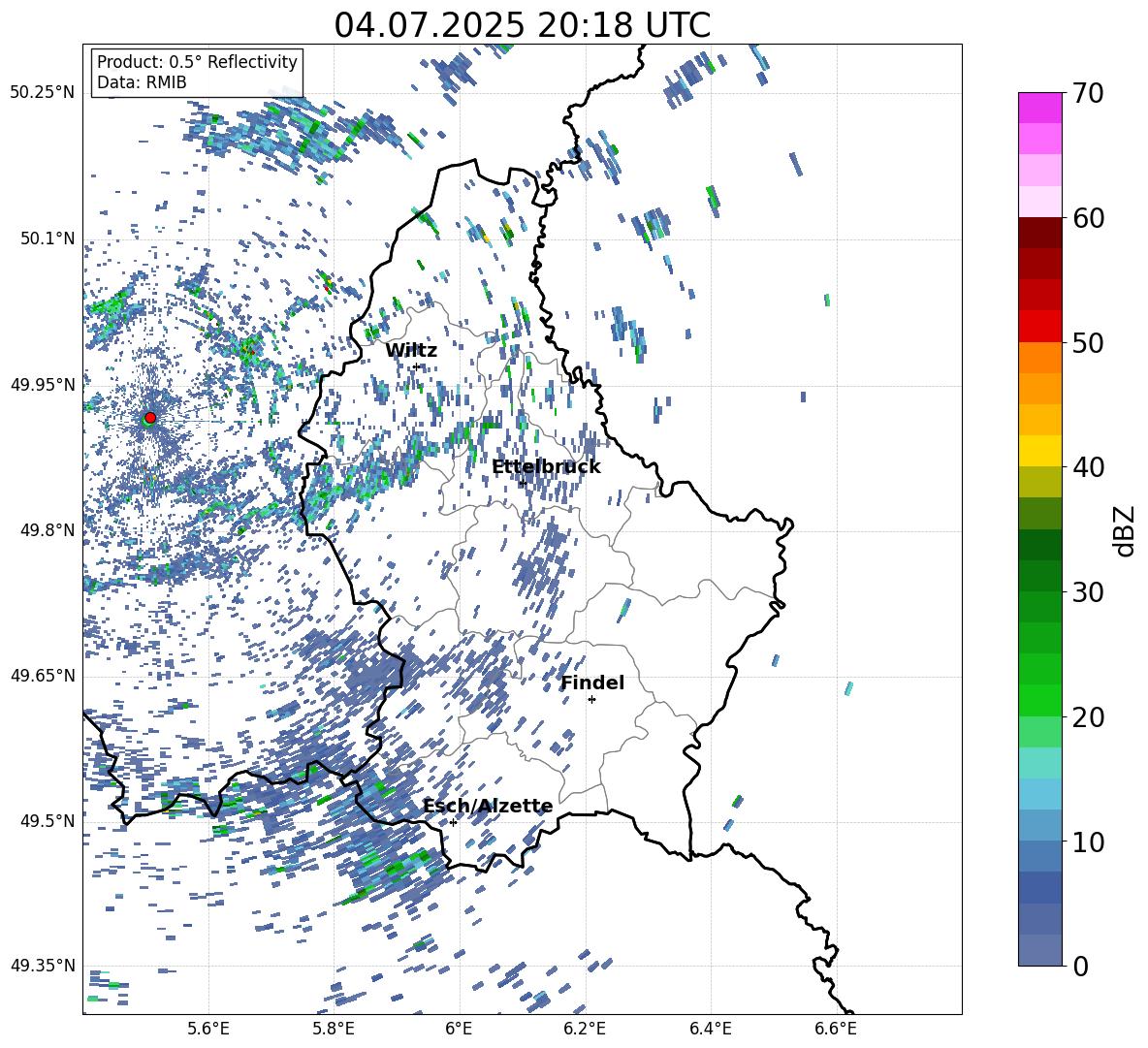Click the 6°E longitude label

459,1029
